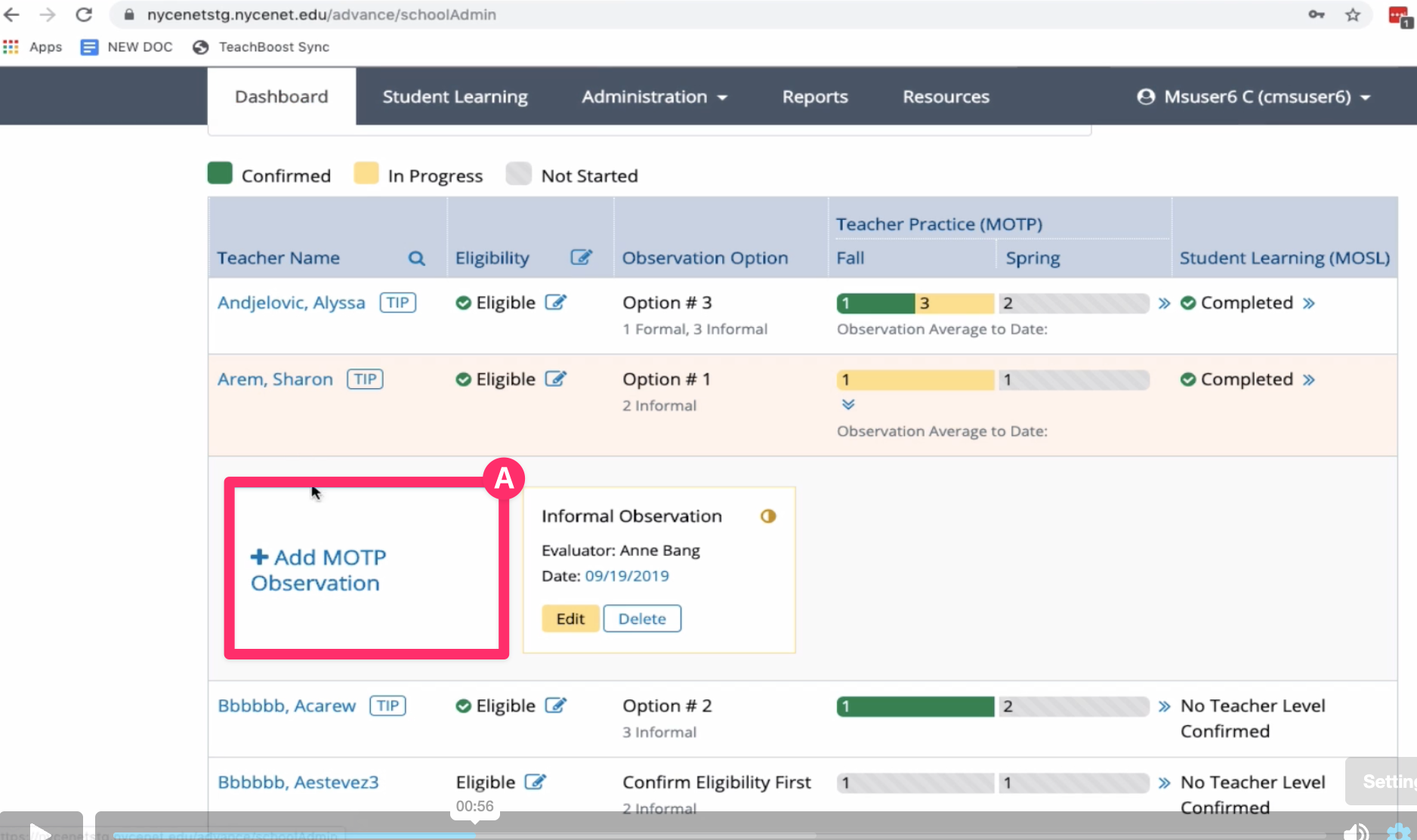1417x840 pixels.
Task: Click the Teacher Practice (MOTP) header
Action: tap(939, 224)
